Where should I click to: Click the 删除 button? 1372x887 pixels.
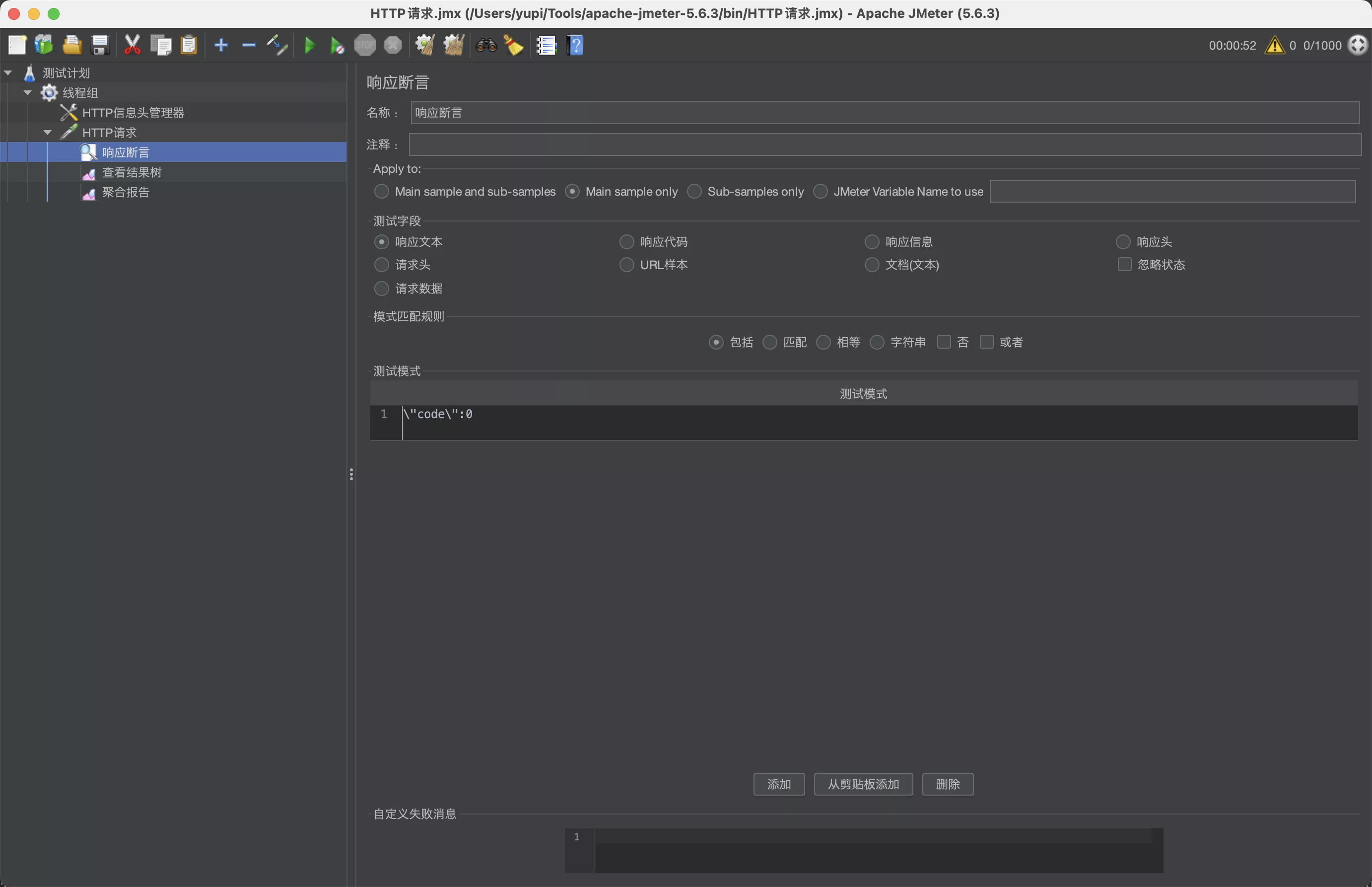[947, 784]
